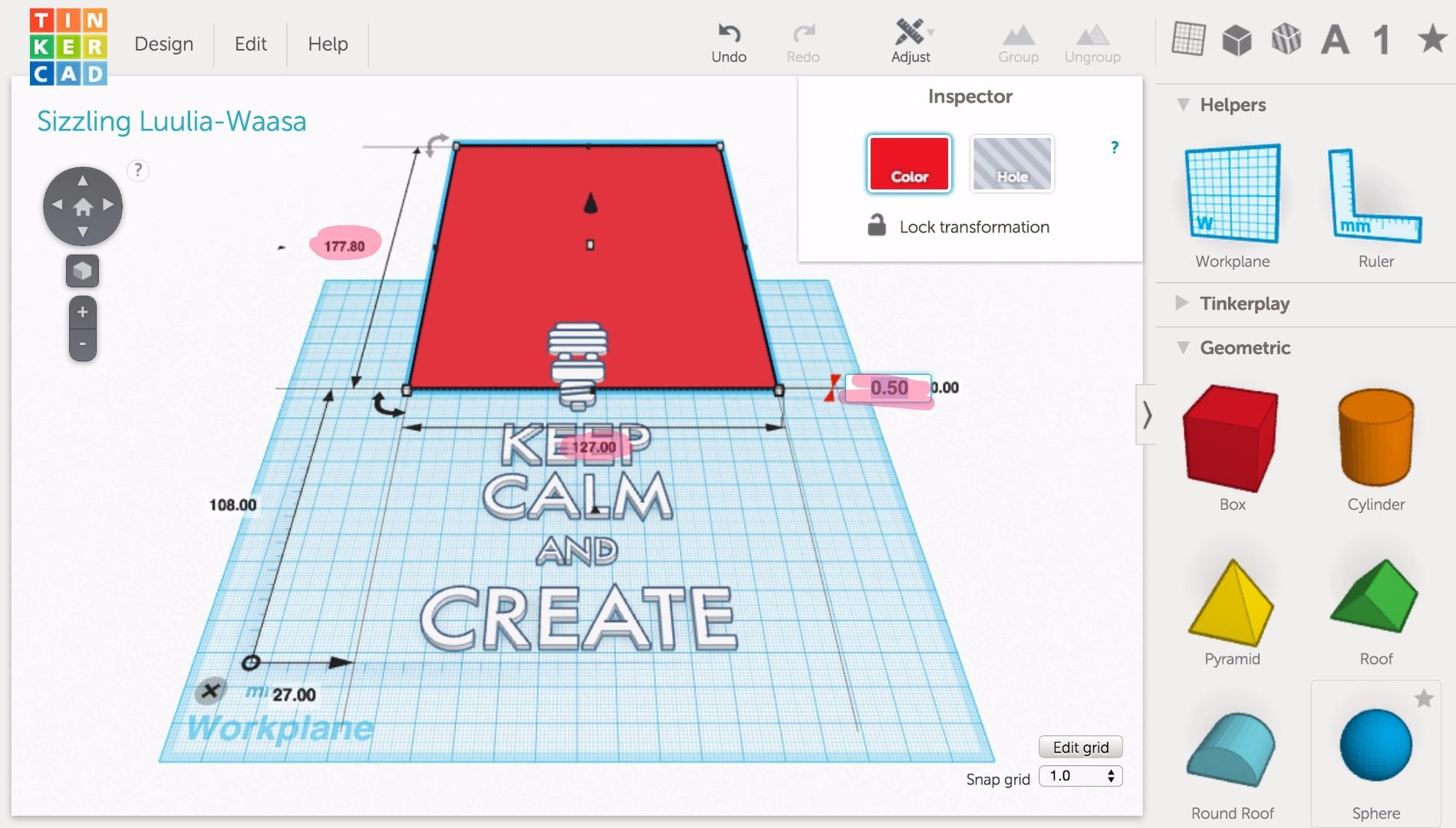
Task: Open the Snap grid dropdown
Action: (x=1079, y=776)
